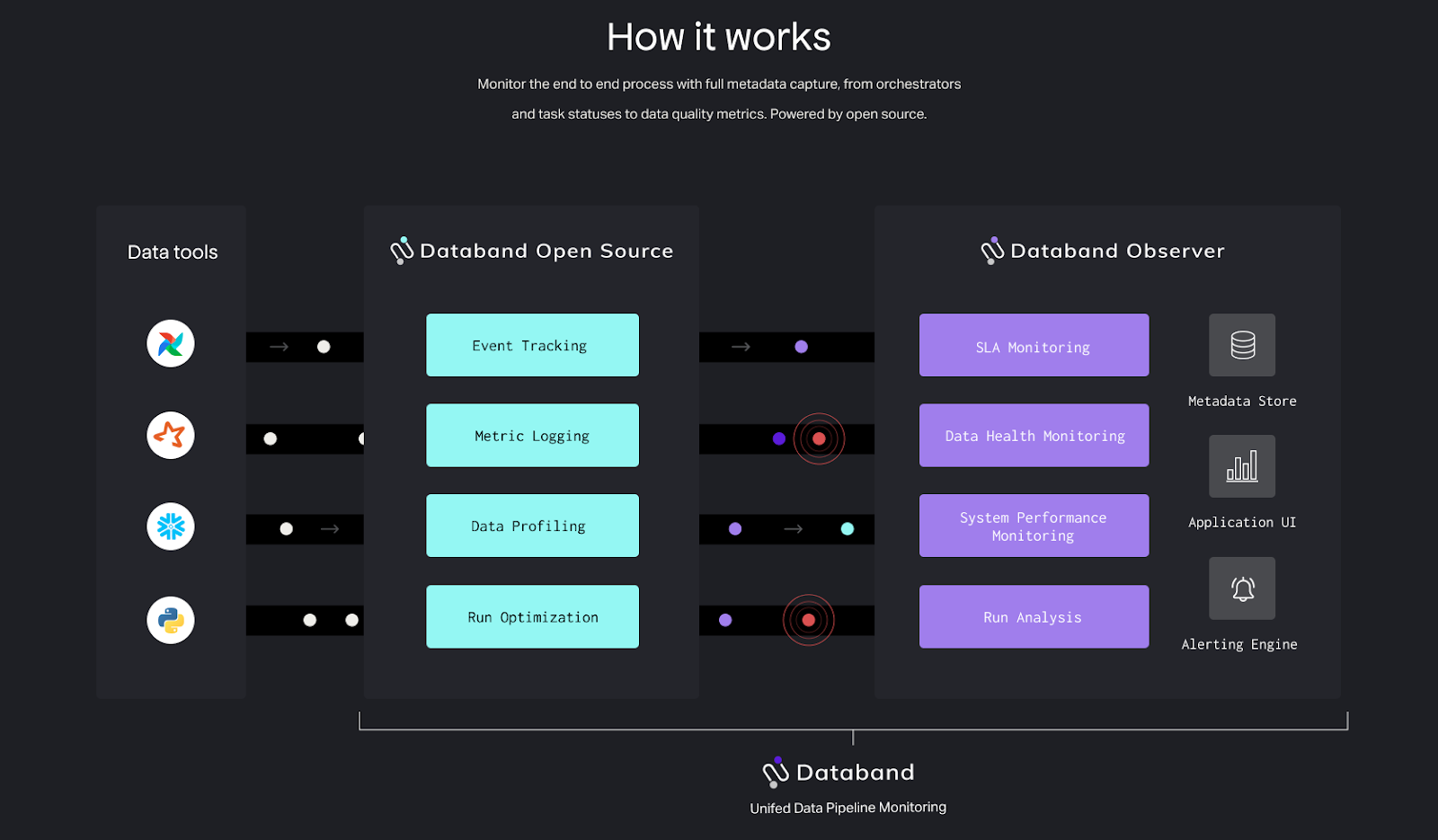Click the 'Alerting Engine' label
The height and width of the screenshot is (840, 1438).
tap(1239, 644)
